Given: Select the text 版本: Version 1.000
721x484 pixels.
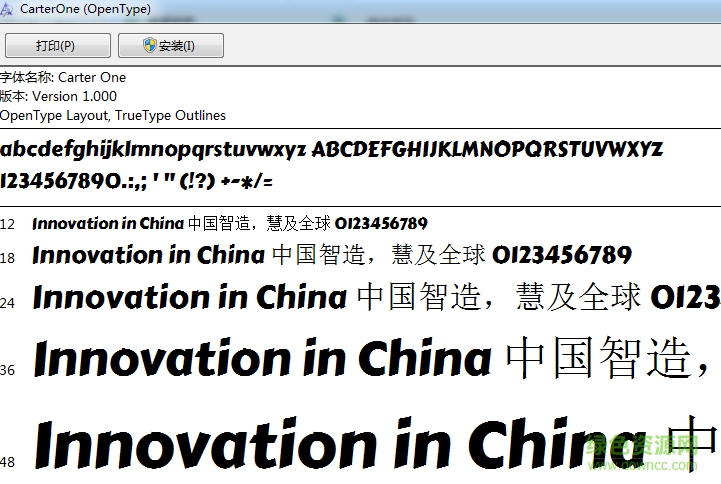Looking at the screenshot, I should (58, 96).
